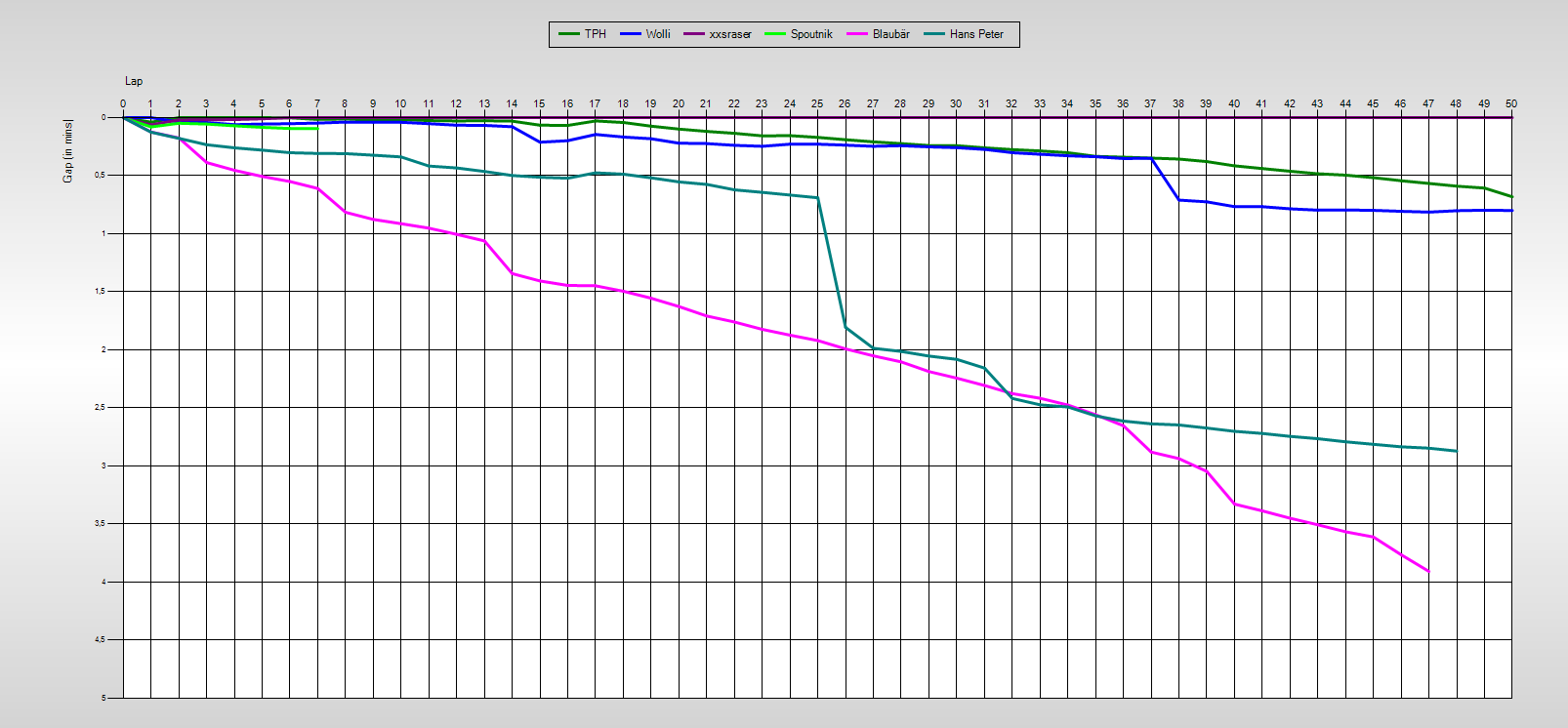Click the xxsraser legend entry
The height and width of the screenshot is (728, 1568).
click(x=718, y=34)
